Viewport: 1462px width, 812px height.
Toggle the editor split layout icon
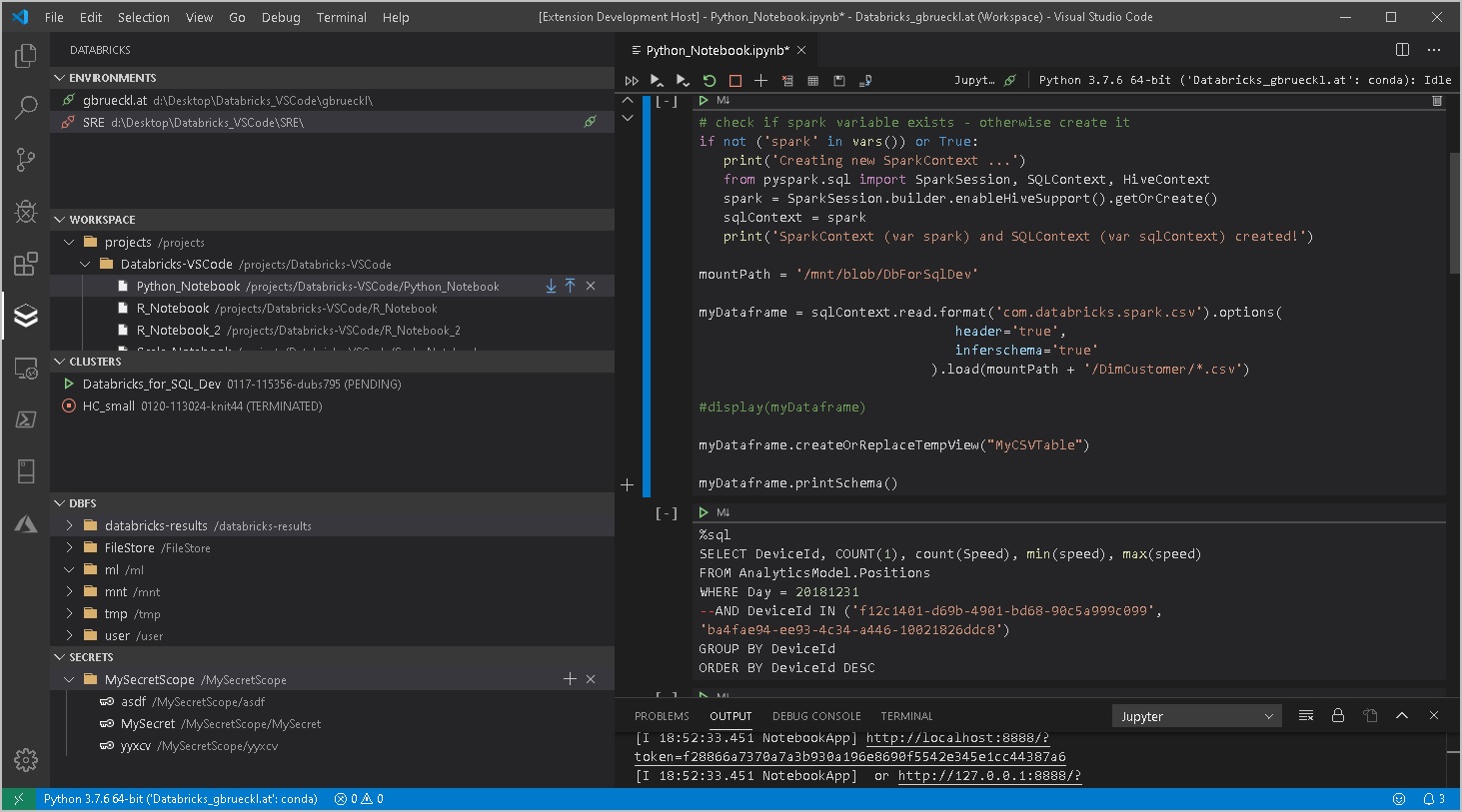(x=1403, y=49)
